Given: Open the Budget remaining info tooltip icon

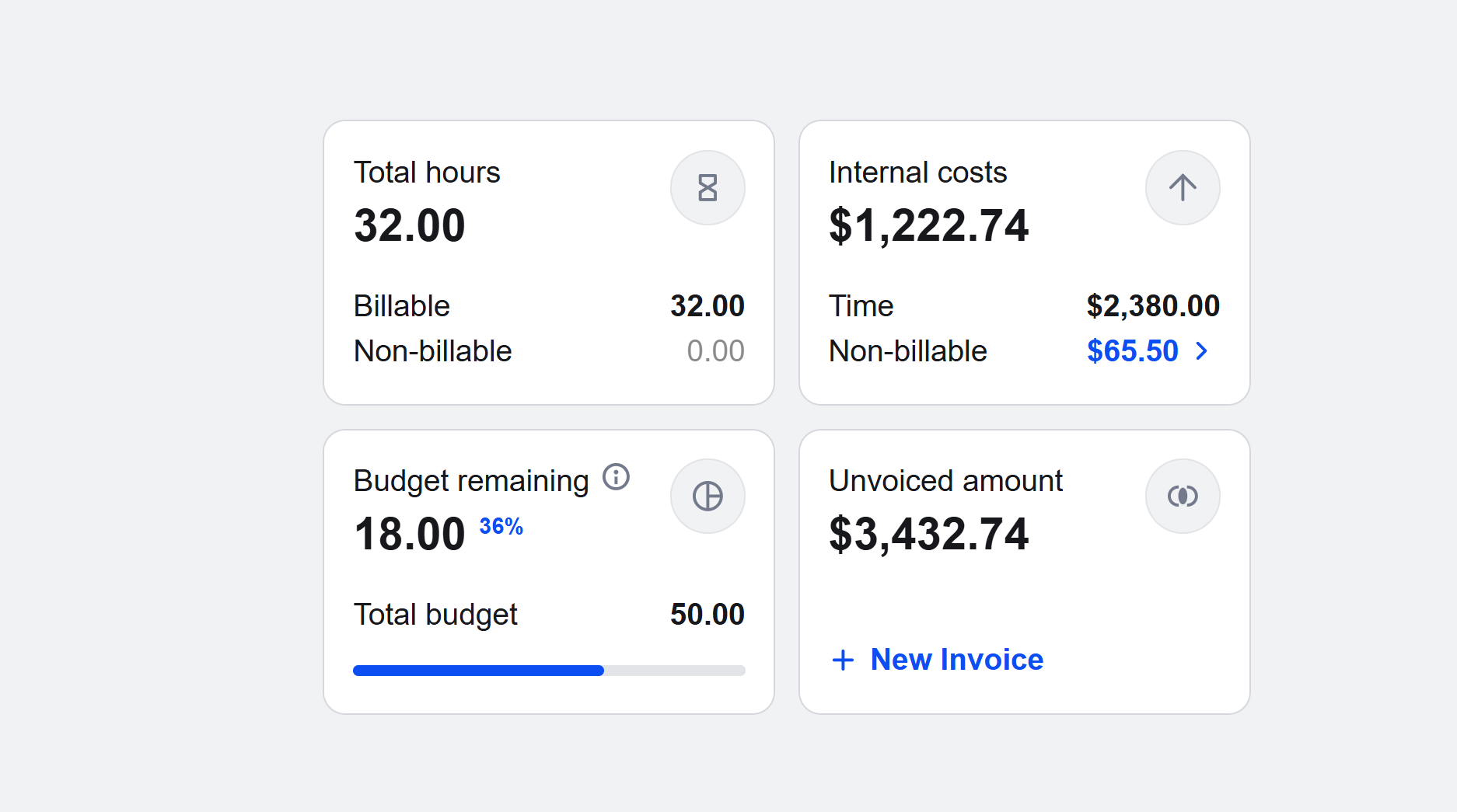Looking at the screenshot, I should click(x=616, y=477).
